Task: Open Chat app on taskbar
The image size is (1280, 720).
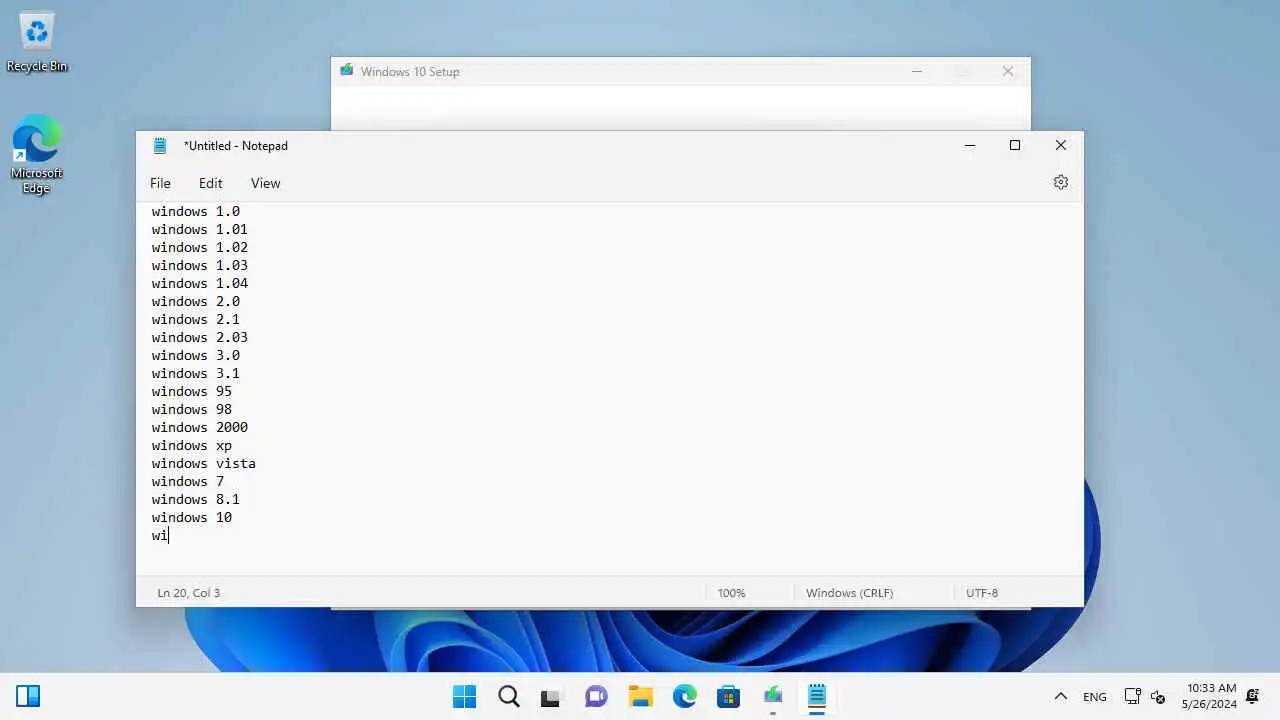Action: [596, 696]
